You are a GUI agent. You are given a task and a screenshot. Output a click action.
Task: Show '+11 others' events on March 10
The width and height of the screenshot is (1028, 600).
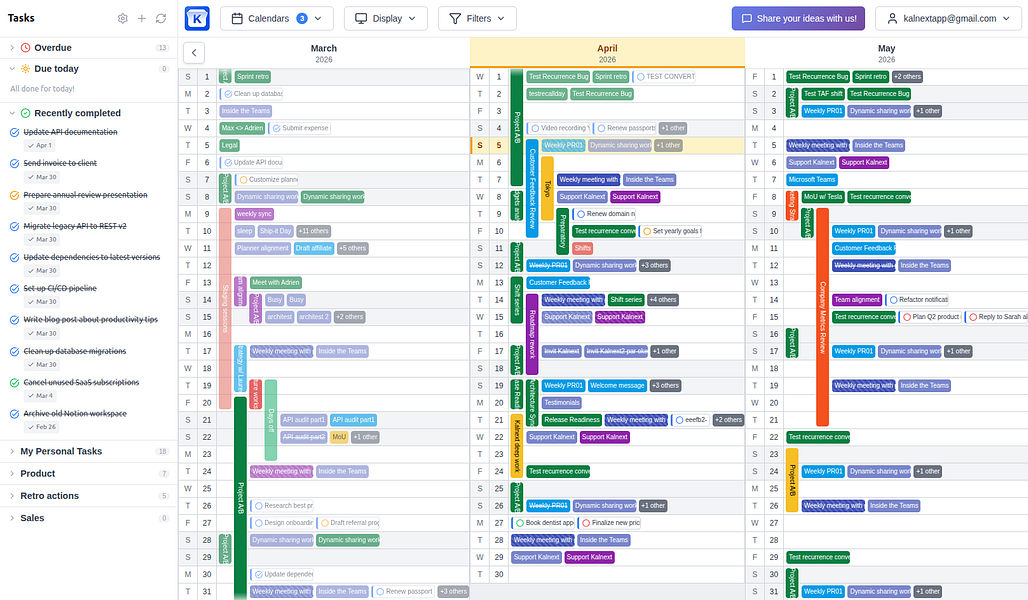click(x=313, y=231)
